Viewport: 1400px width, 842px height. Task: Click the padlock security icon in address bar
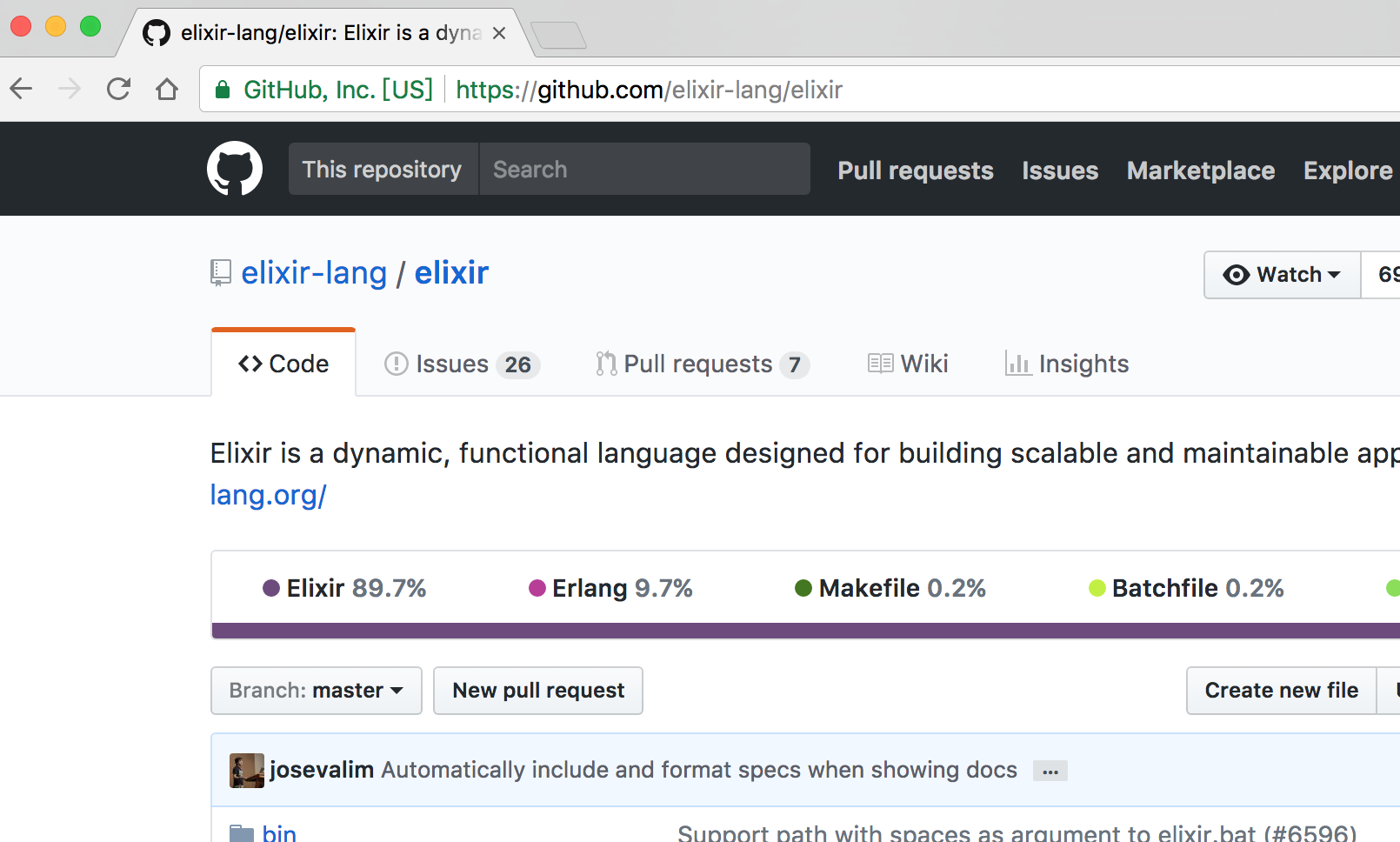(x=222, y=89)
